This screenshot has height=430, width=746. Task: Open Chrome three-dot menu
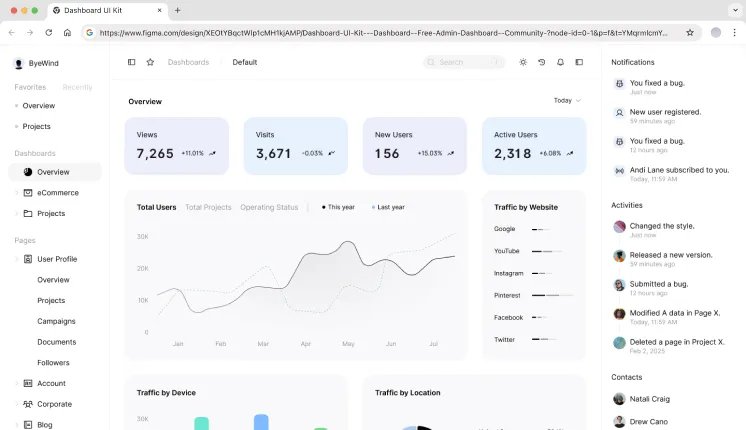tap(735, 32)
